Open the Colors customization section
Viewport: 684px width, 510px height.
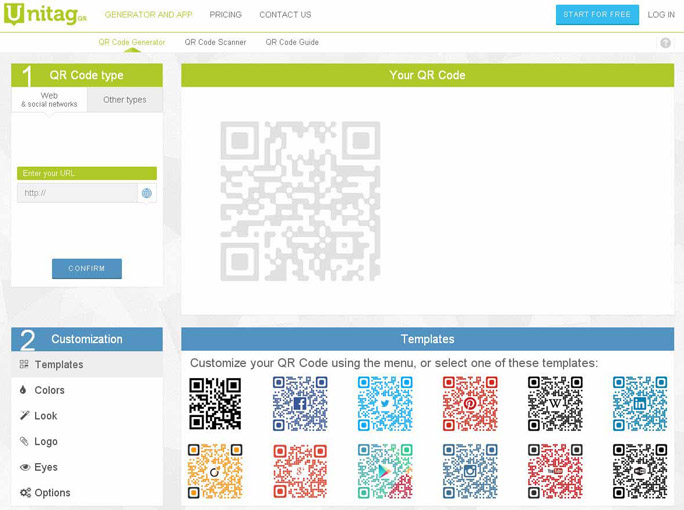(87, 390)
